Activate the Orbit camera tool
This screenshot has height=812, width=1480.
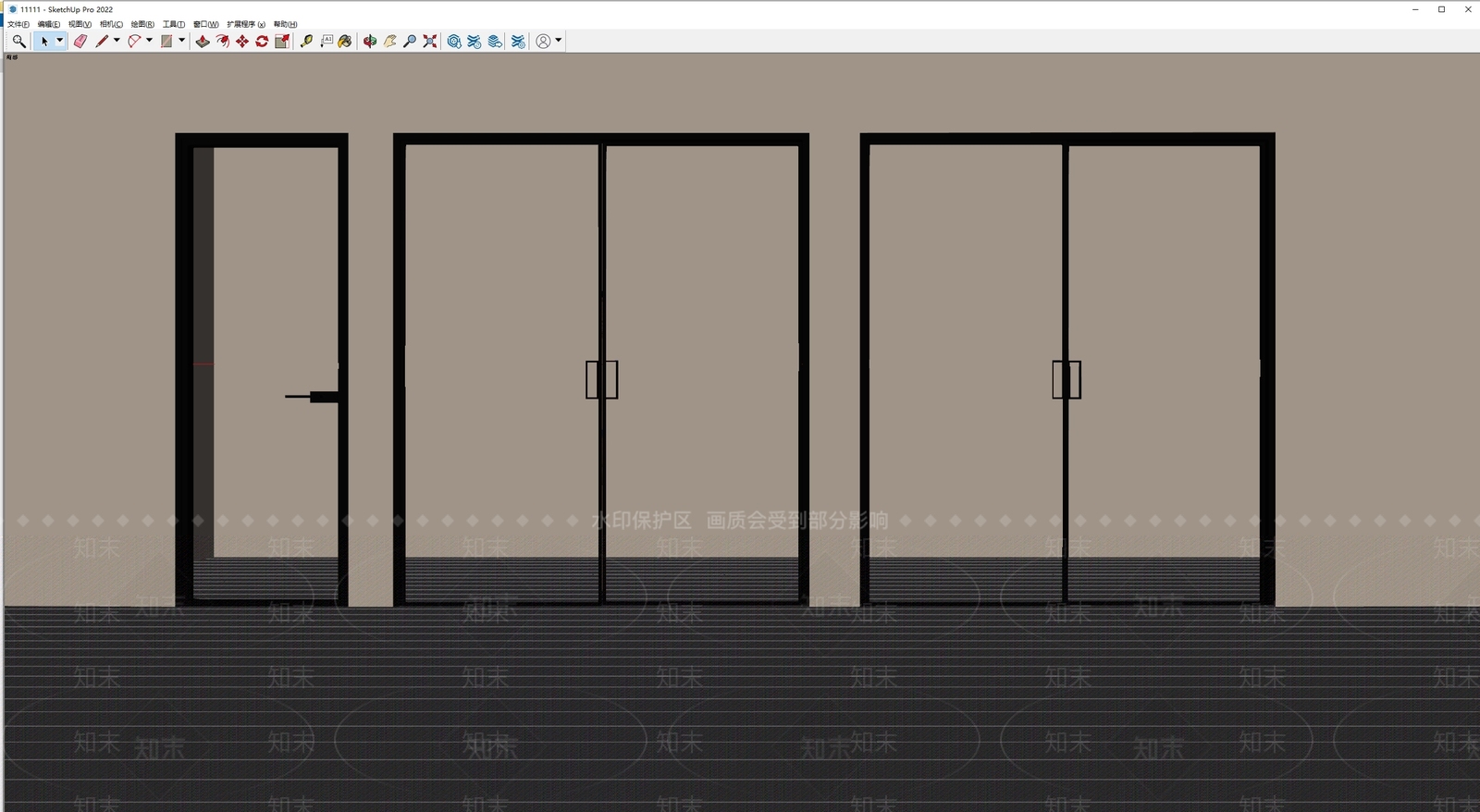[370, 41]
